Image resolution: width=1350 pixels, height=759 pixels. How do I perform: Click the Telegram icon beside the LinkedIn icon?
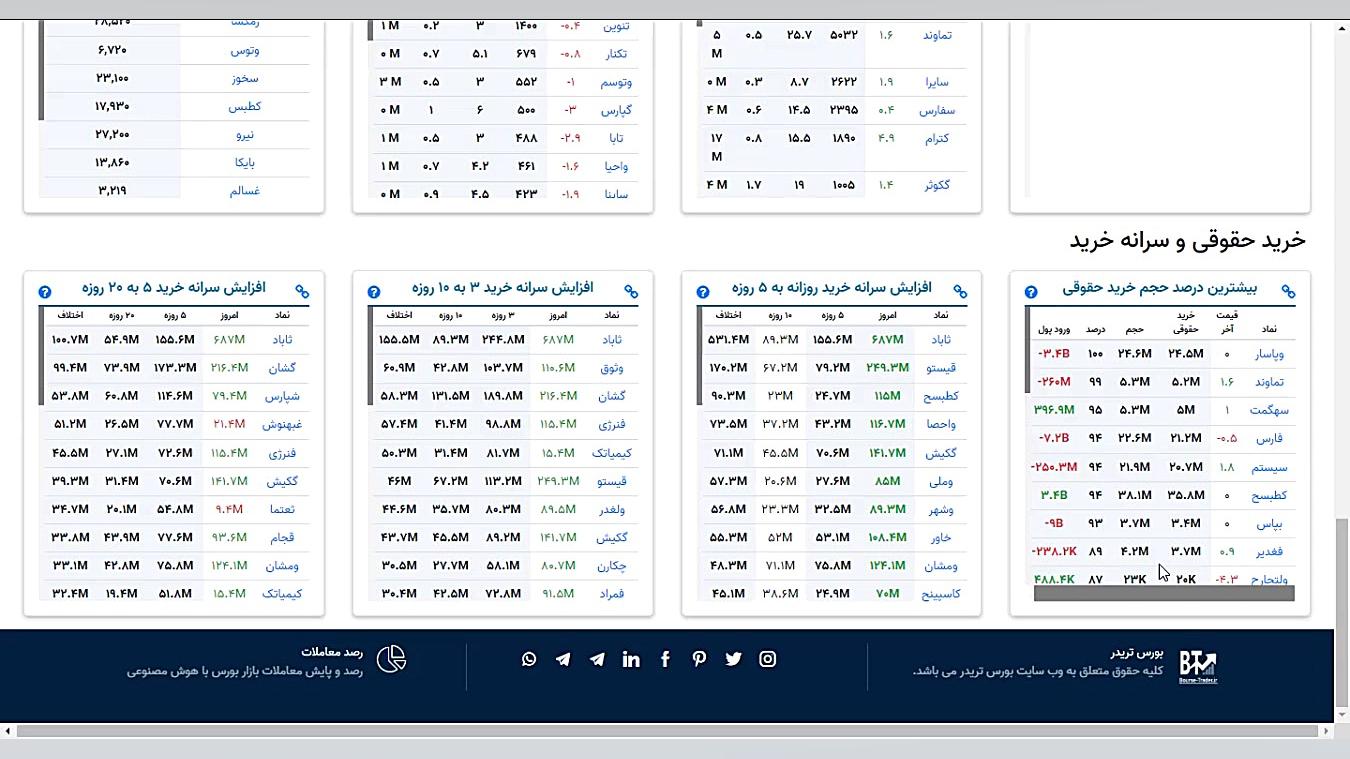597,659
